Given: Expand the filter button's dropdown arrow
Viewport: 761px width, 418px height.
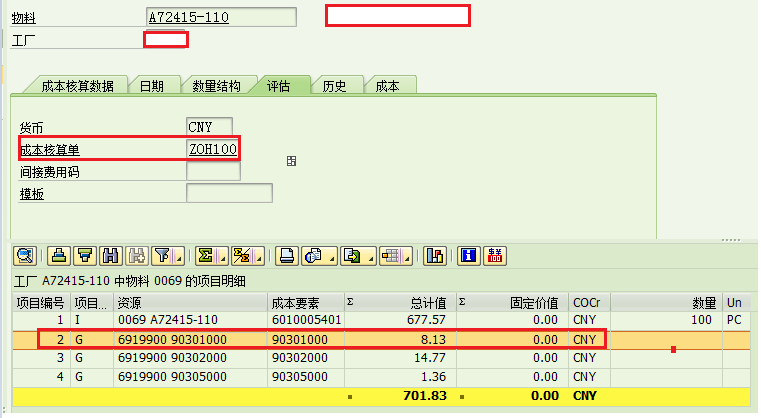Looking at the screenshot, I should click(179, 259).
